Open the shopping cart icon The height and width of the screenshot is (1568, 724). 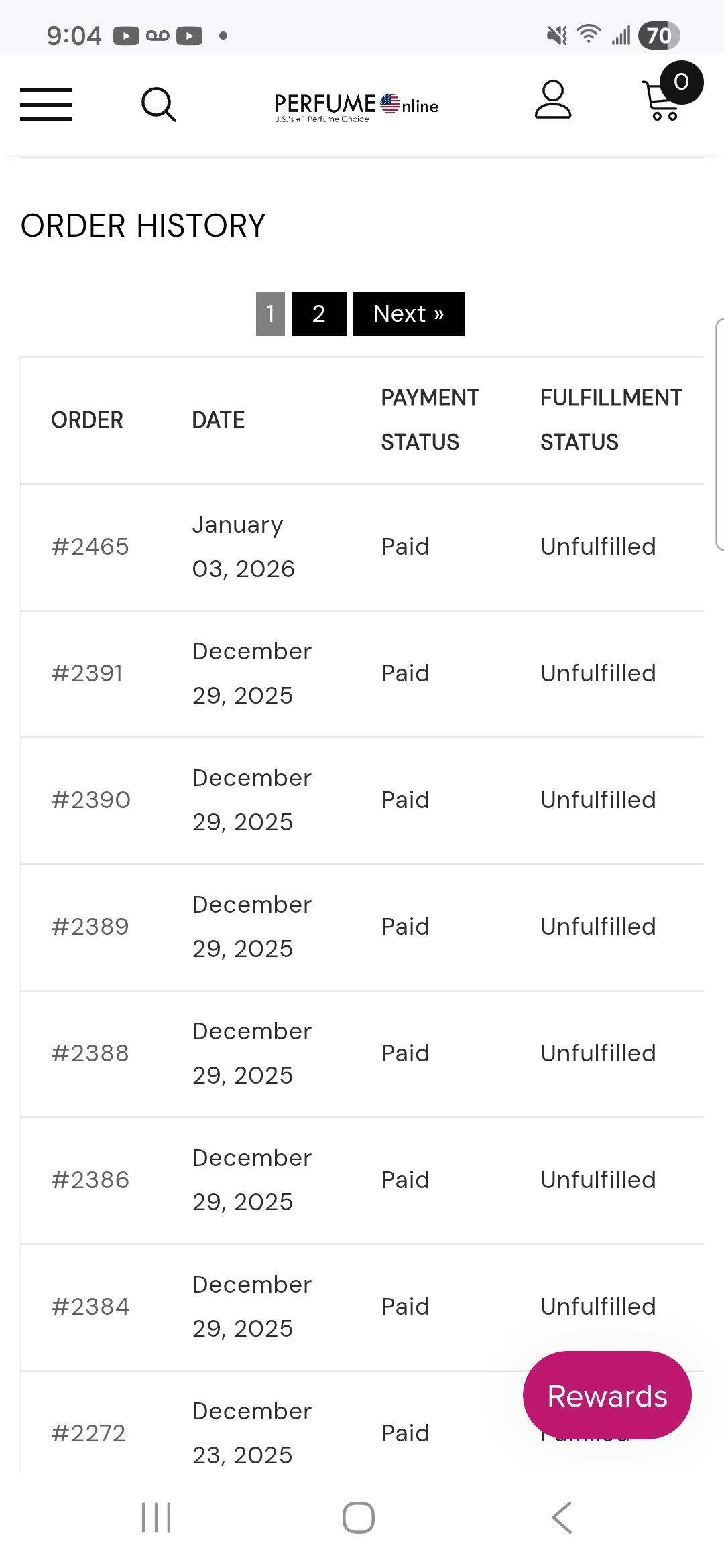click(x=664, y=102)
